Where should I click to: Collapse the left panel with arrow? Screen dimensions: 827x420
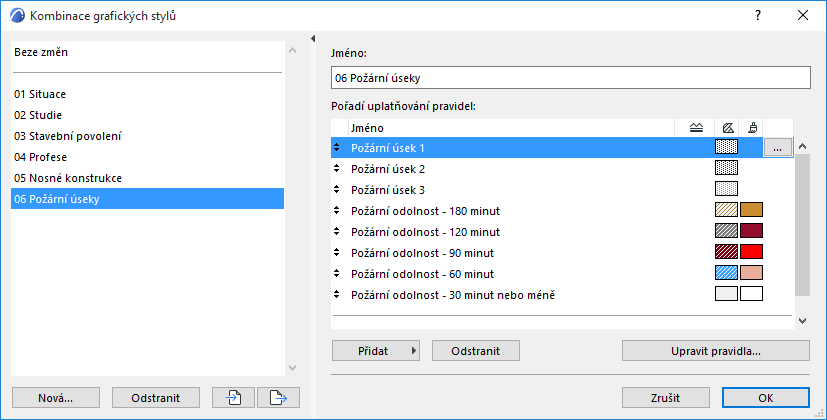(x=314, y=39)
